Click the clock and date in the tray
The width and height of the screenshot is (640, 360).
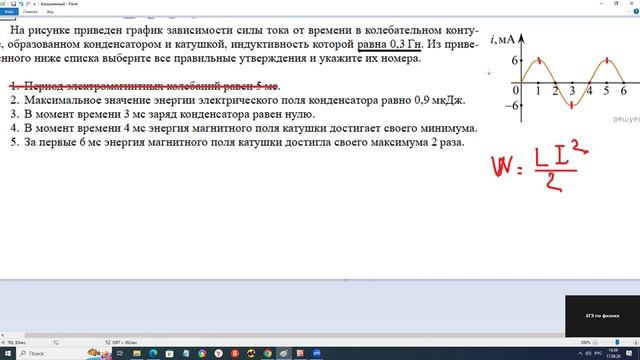tap(613, 353)
